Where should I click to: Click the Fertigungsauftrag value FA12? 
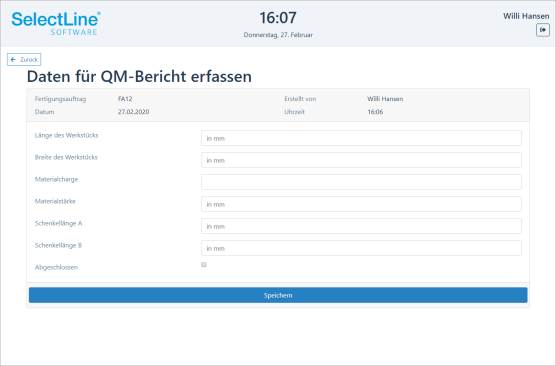coord(125,99)
